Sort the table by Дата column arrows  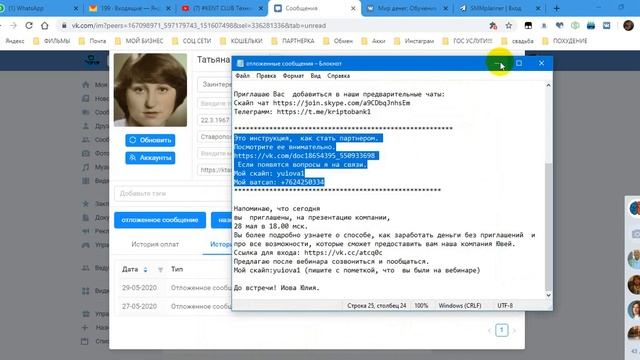tap(145, 269)
